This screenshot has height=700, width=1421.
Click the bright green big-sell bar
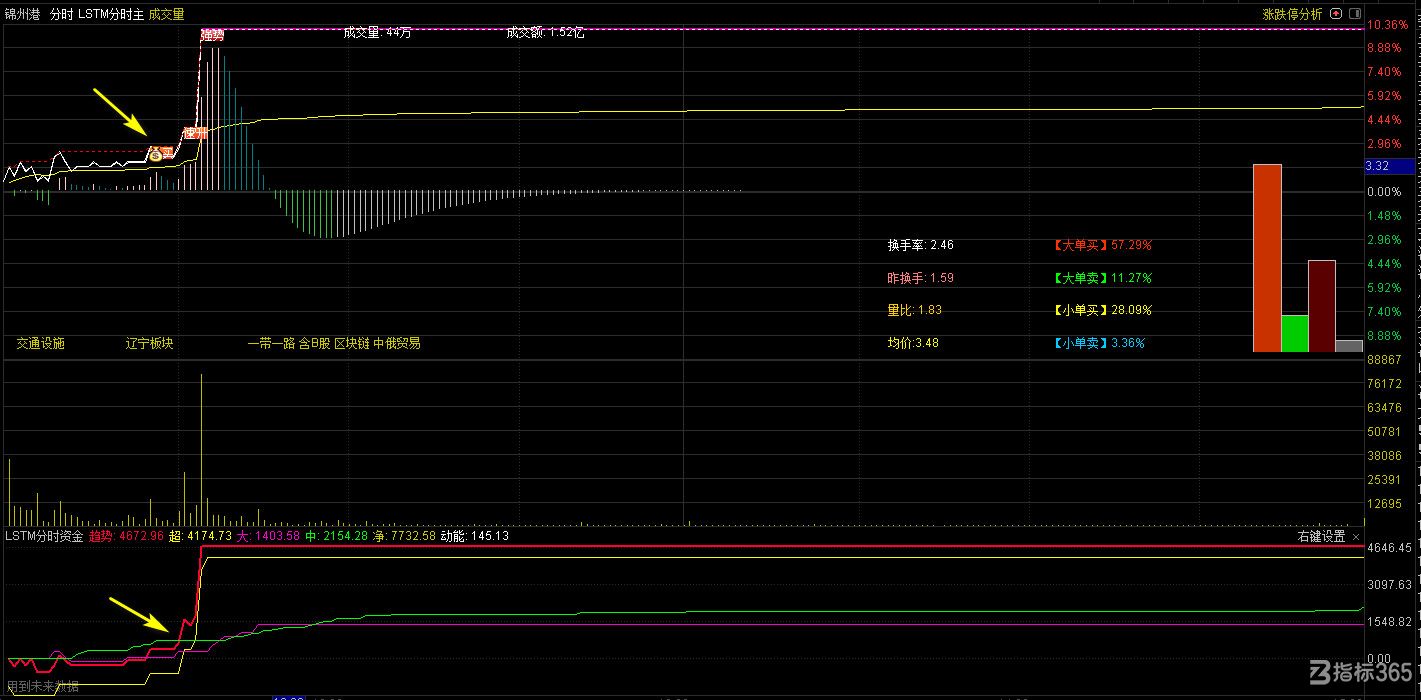tap(1295, 334)
